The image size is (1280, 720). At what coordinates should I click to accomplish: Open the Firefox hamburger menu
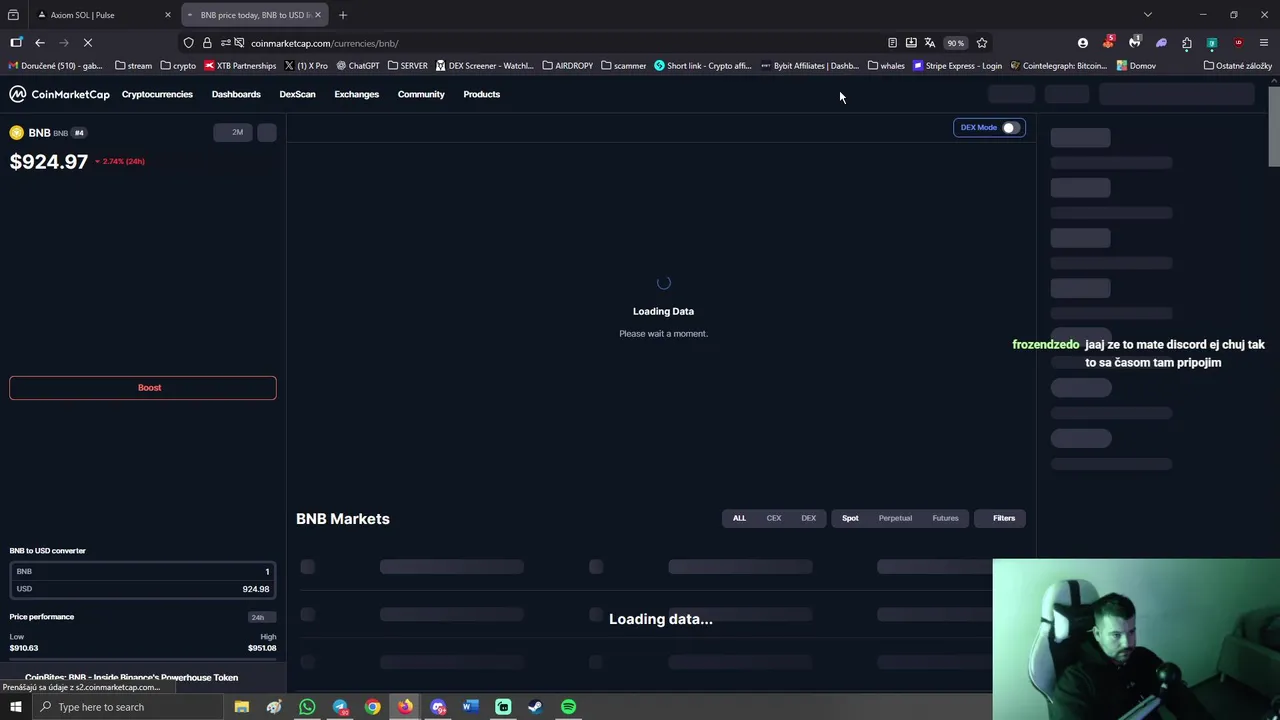coord(1264,43)
